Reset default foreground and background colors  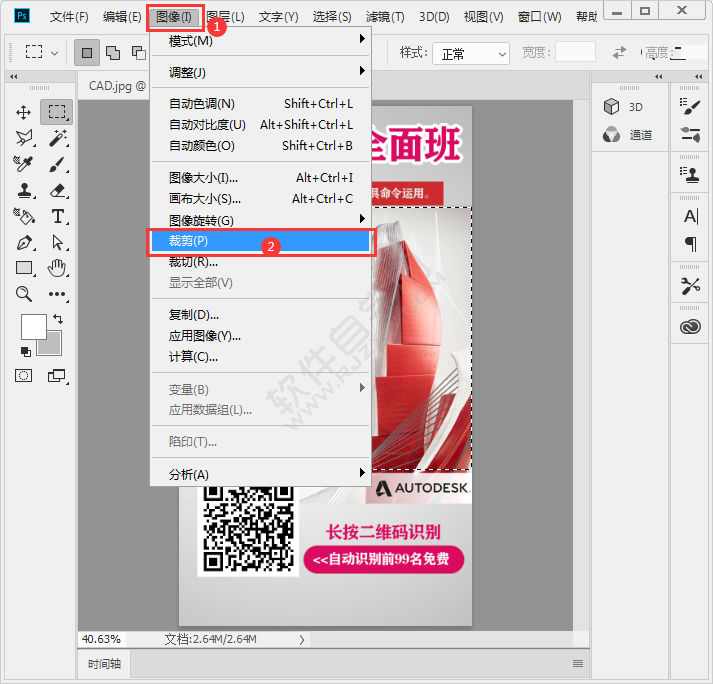pos(25,352)
